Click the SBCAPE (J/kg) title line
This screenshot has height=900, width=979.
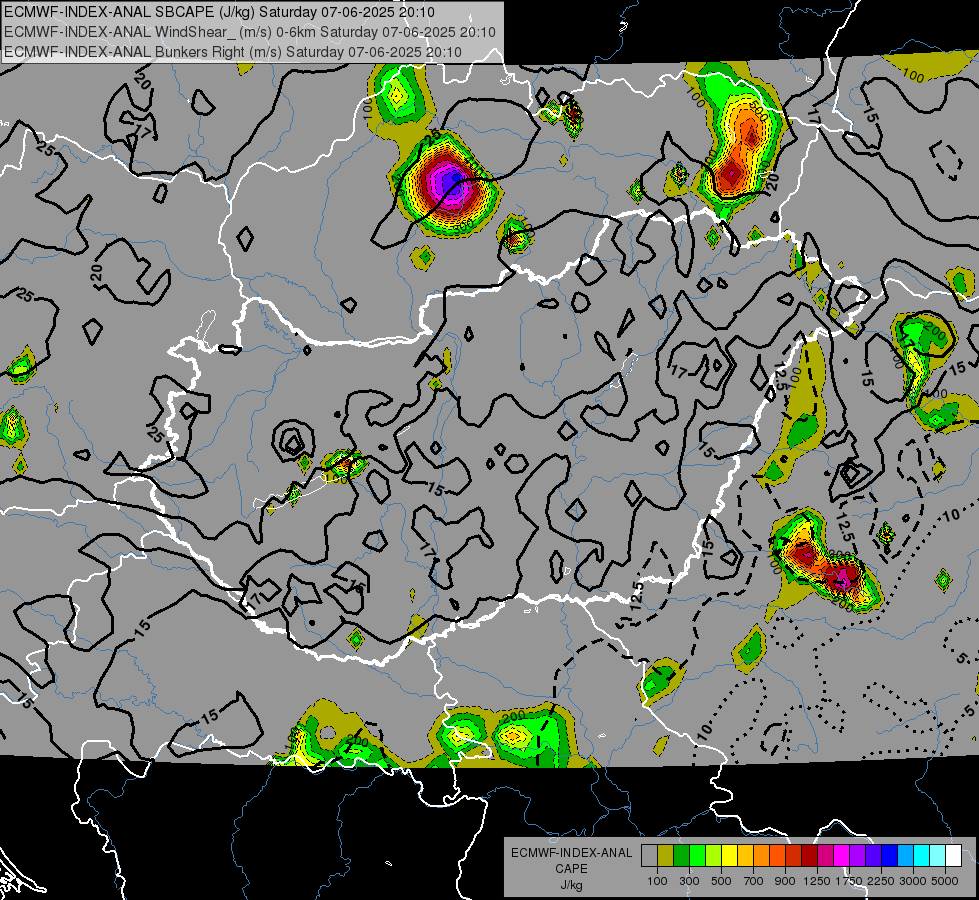coord(219,12)
